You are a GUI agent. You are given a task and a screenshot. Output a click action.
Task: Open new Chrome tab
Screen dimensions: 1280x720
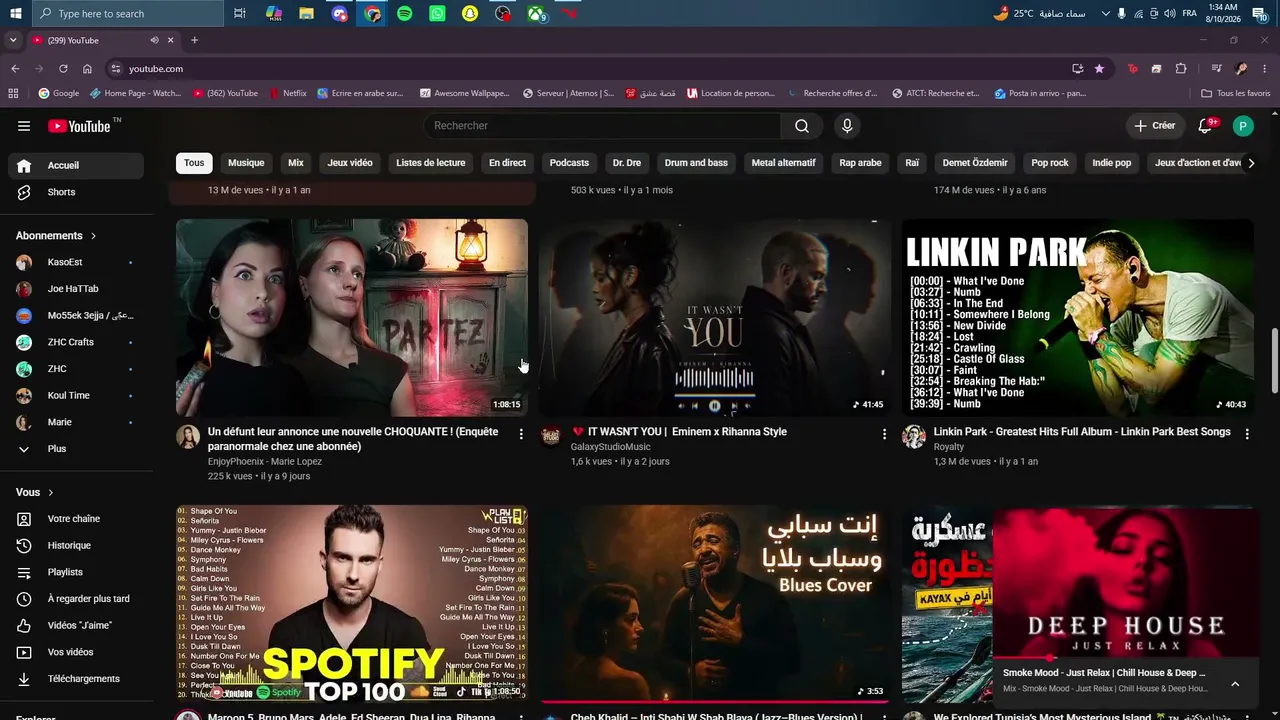(x=194, y=40)
